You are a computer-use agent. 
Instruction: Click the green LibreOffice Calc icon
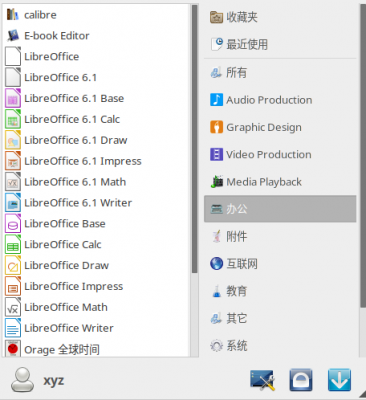tap(13, 244)
